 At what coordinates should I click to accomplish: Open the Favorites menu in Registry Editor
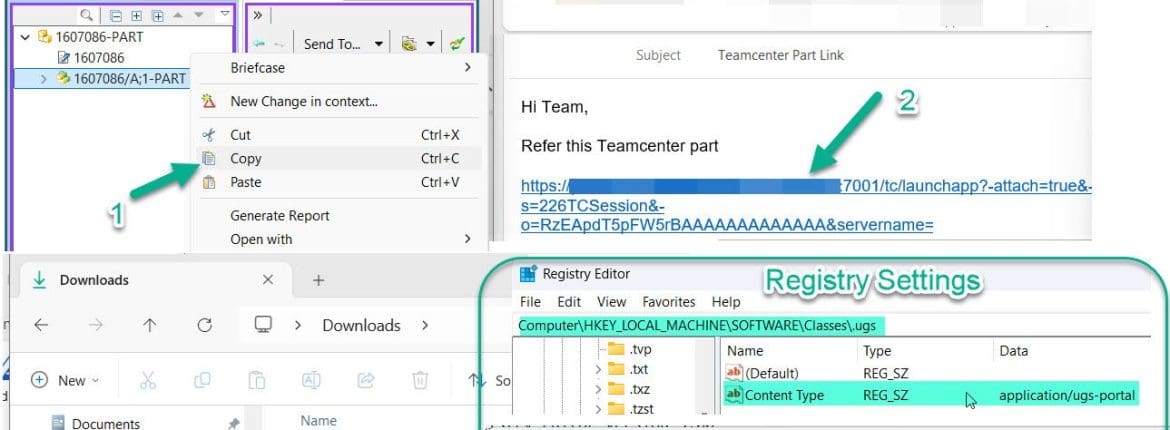669,302
